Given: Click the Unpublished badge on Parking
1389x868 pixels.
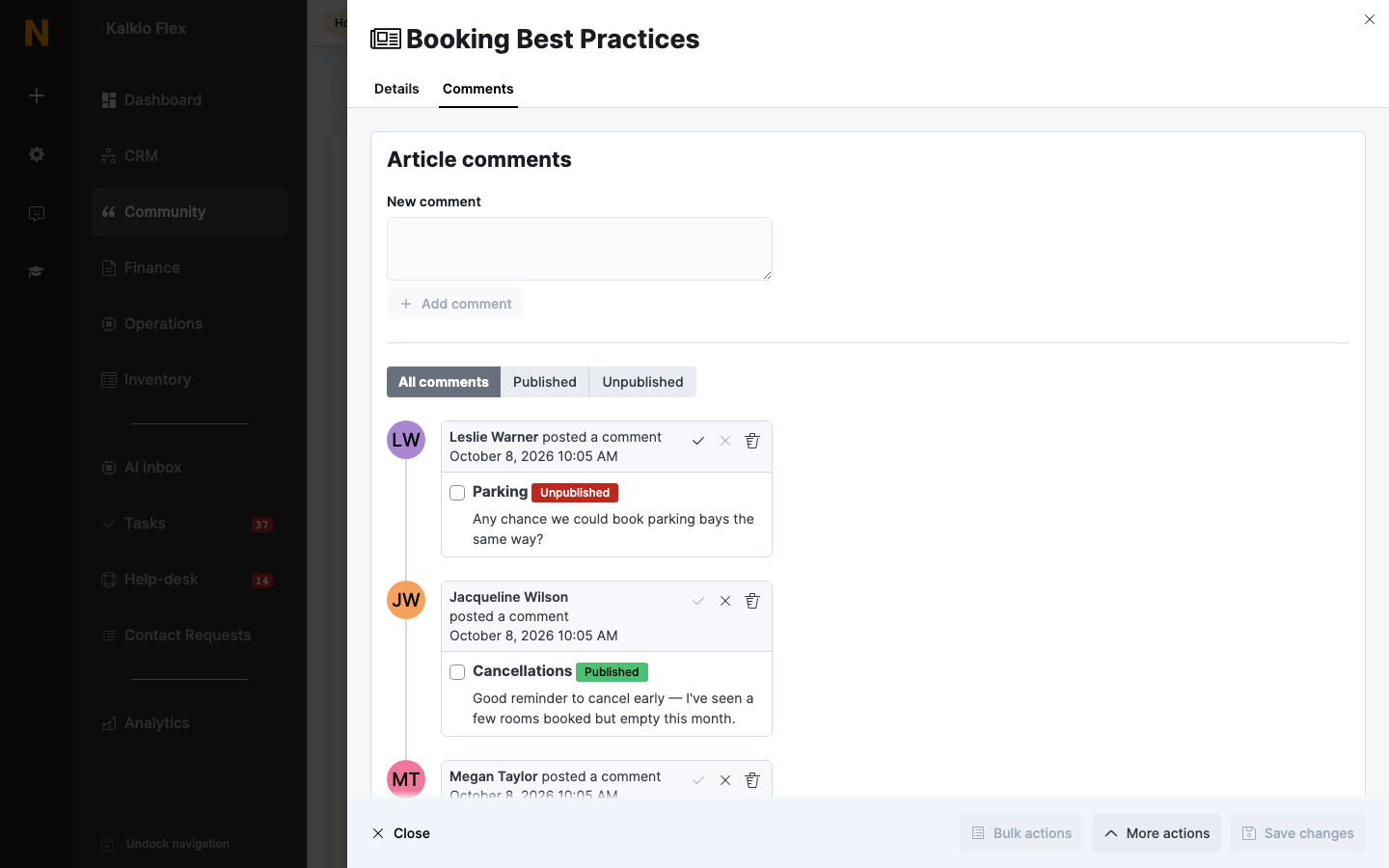Looking at the screenshot, I should [575, 493].
